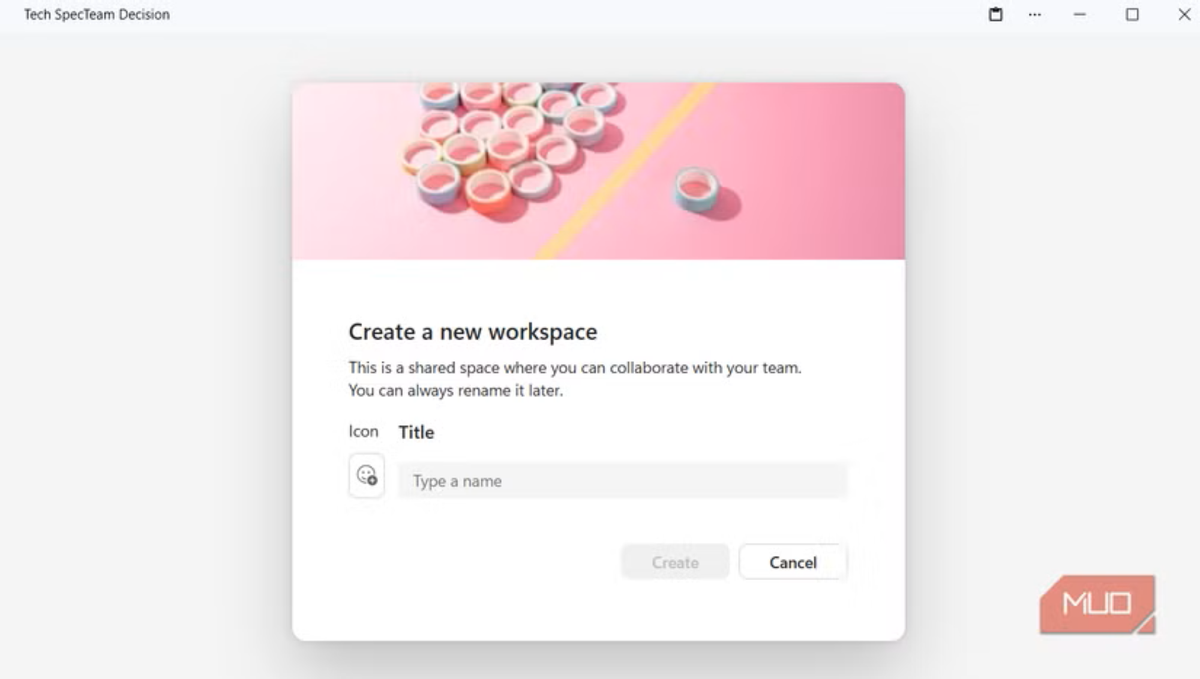Click the yellow stripe in banner
Image resolution: width=1200 pixels, height=679 pixels.
tap(626, 171)
